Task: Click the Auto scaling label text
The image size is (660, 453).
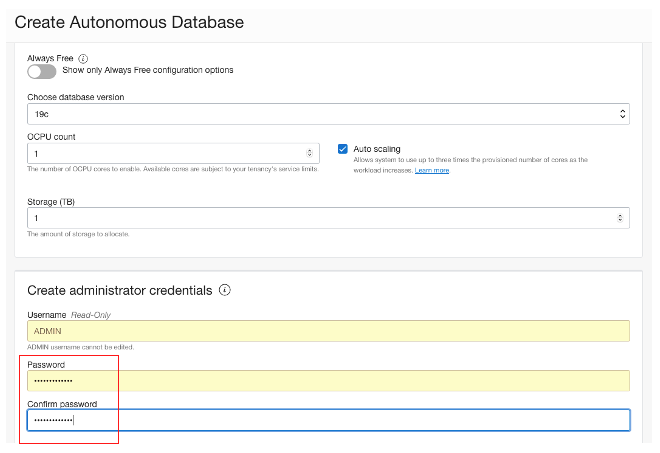Action: pyautogui.click(x=377, y=149)
